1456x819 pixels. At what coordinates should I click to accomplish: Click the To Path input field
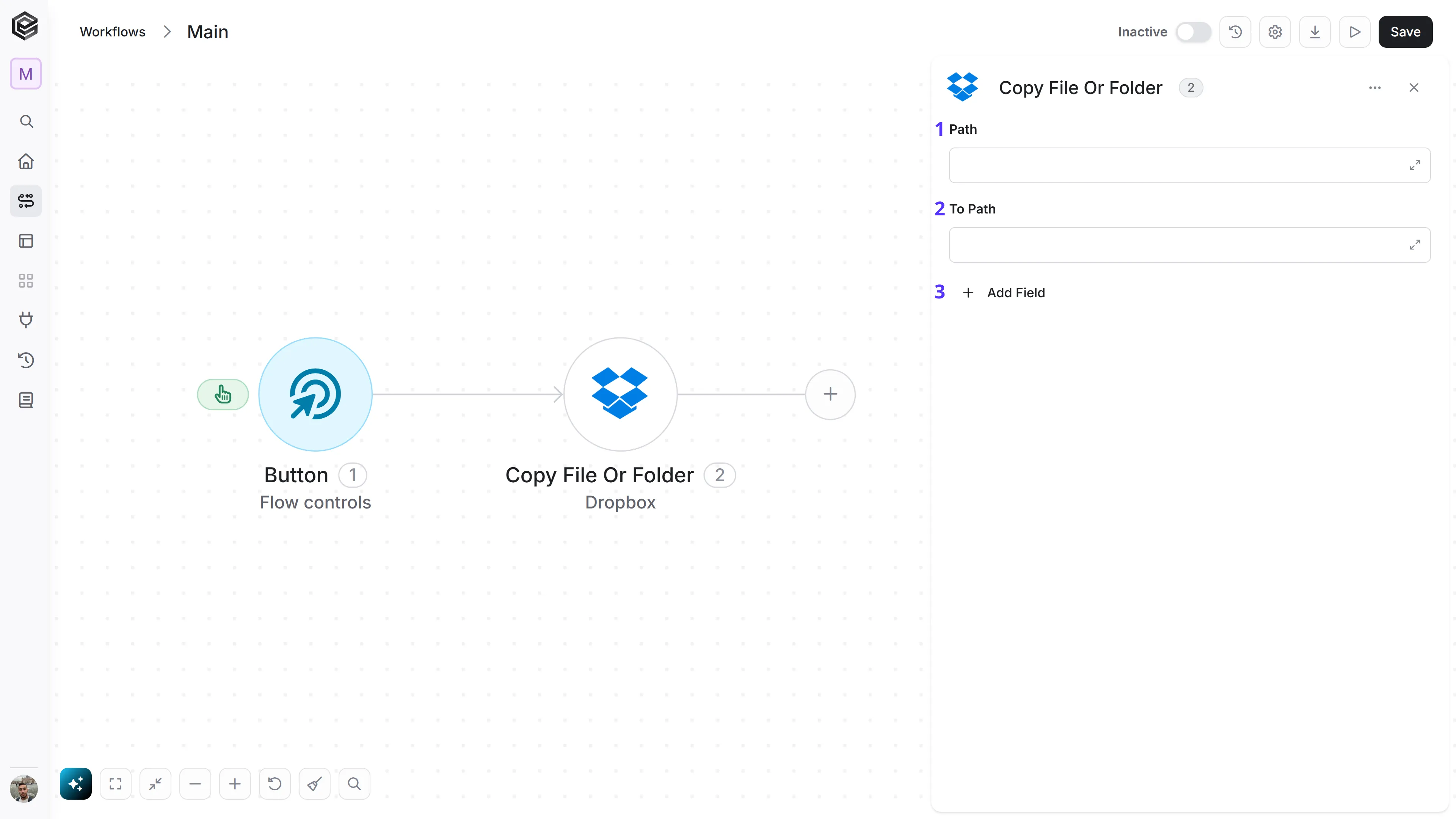(1189, 245)
